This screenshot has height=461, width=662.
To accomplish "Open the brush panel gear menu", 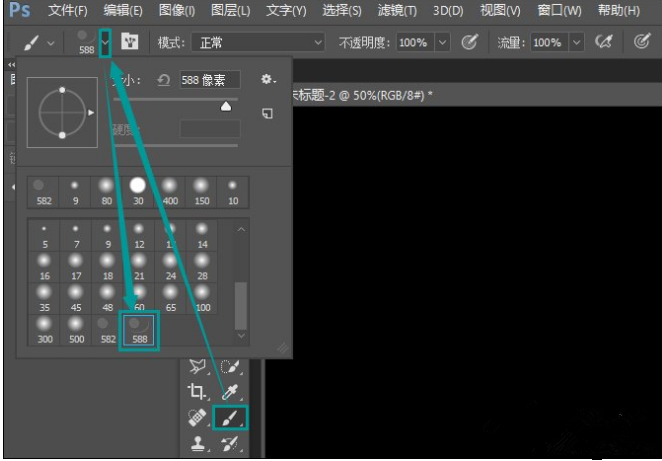I will point(268,79).
